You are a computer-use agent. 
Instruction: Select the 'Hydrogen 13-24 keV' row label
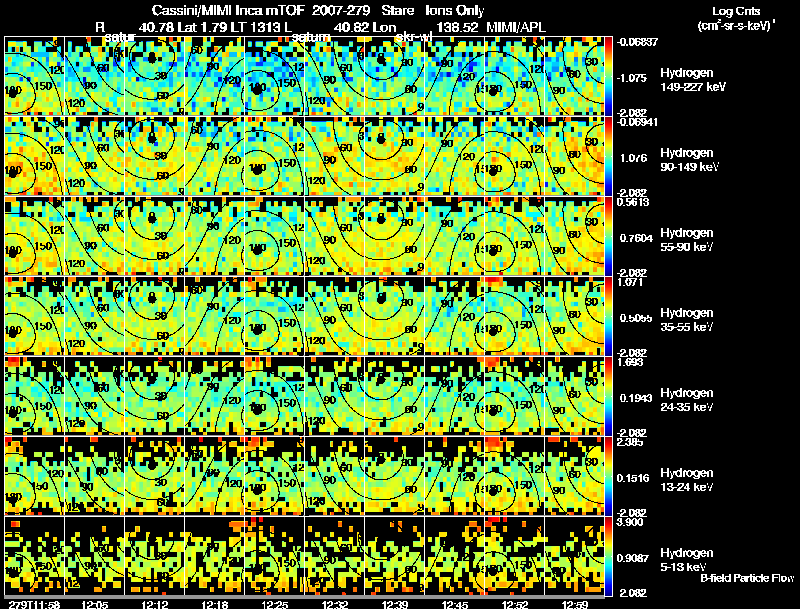687,480
